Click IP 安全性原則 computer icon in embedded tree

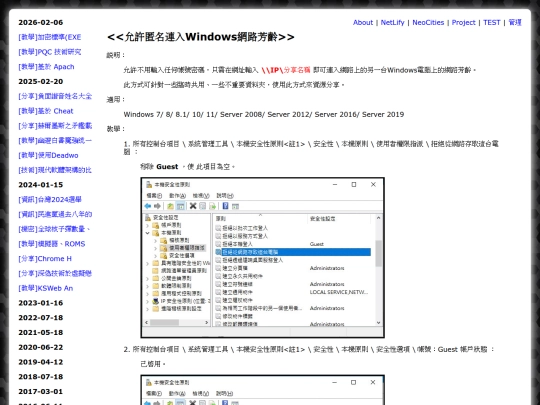(156, 301)
